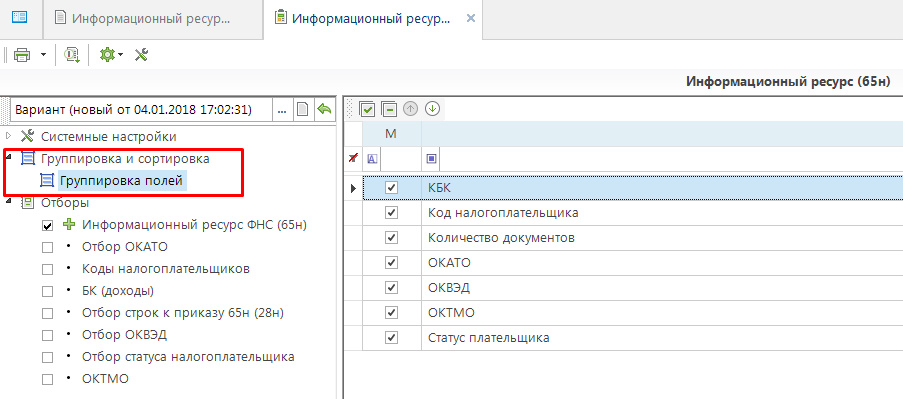Click the green return arrow icon
Image resolution: width=903 pixels, height=399 pixels.
324,109
